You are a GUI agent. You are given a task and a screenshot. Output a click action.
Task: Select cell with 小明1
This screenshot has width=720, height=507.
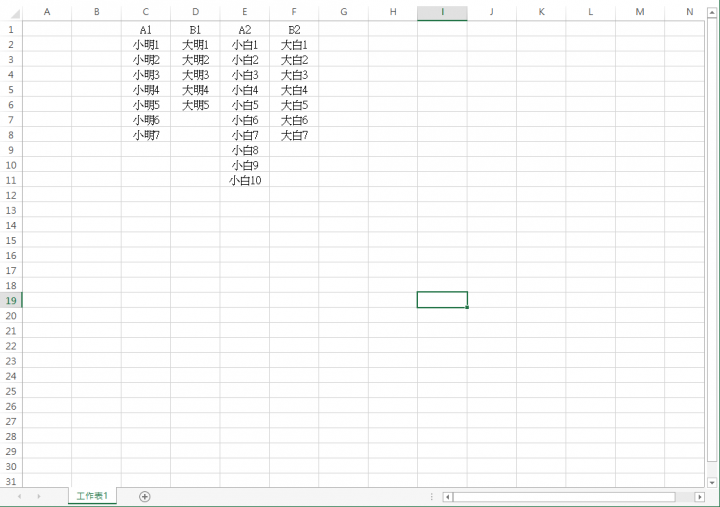[x=146, y=45]
